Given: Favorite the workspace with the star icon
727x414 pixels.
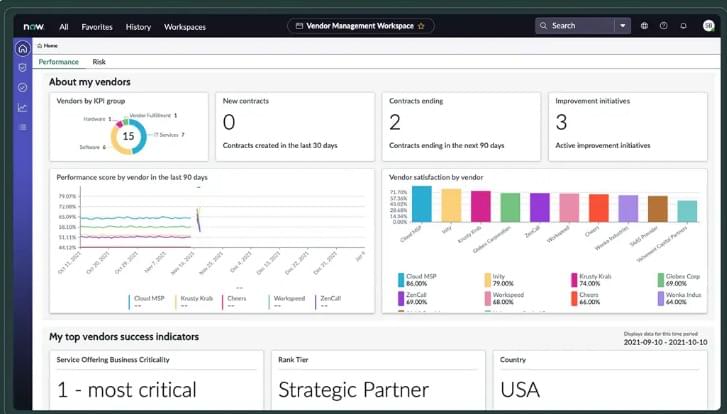Looking at the screenshot, I should [x=421, y=26].
